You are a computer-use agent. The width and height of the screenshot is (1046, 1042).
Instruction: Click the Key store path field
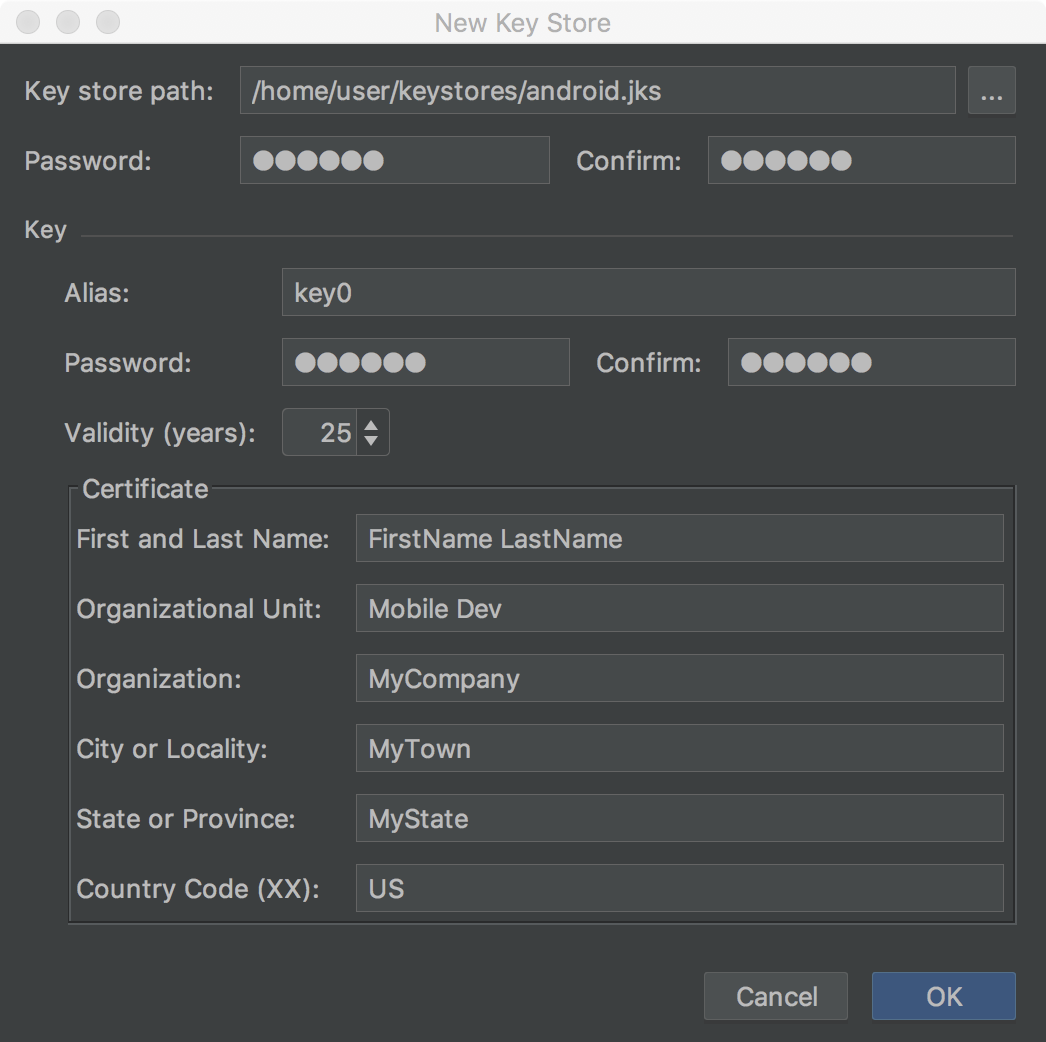point(597,91)
